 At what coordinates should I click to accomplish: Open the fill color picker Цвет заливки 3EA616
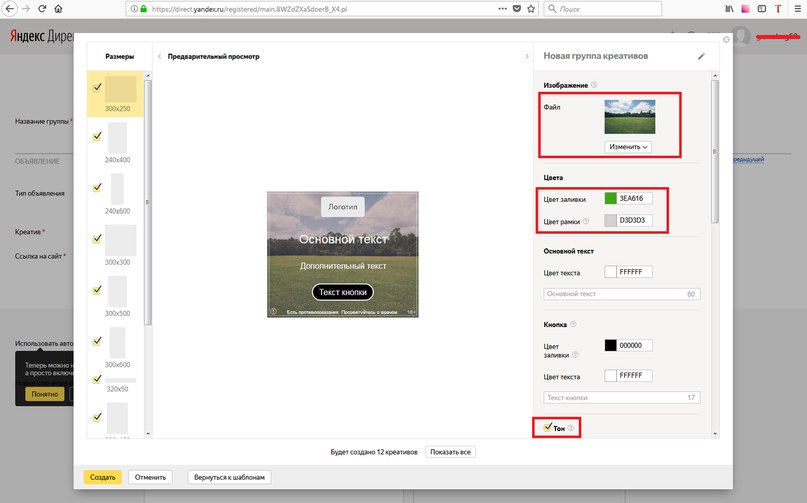click(611, 198)
